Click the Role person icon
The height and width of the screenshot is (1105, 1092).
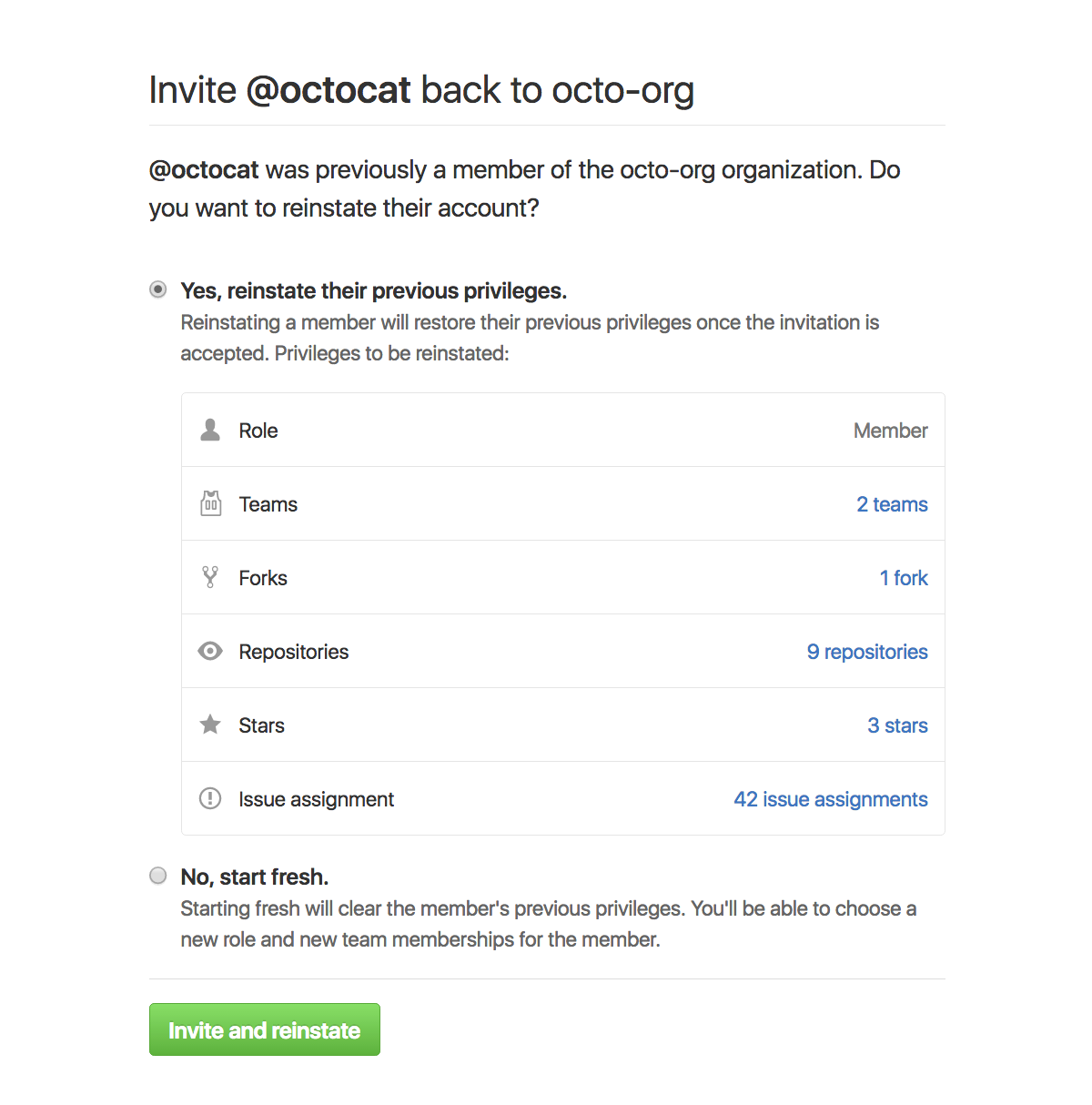click(210, 430)
